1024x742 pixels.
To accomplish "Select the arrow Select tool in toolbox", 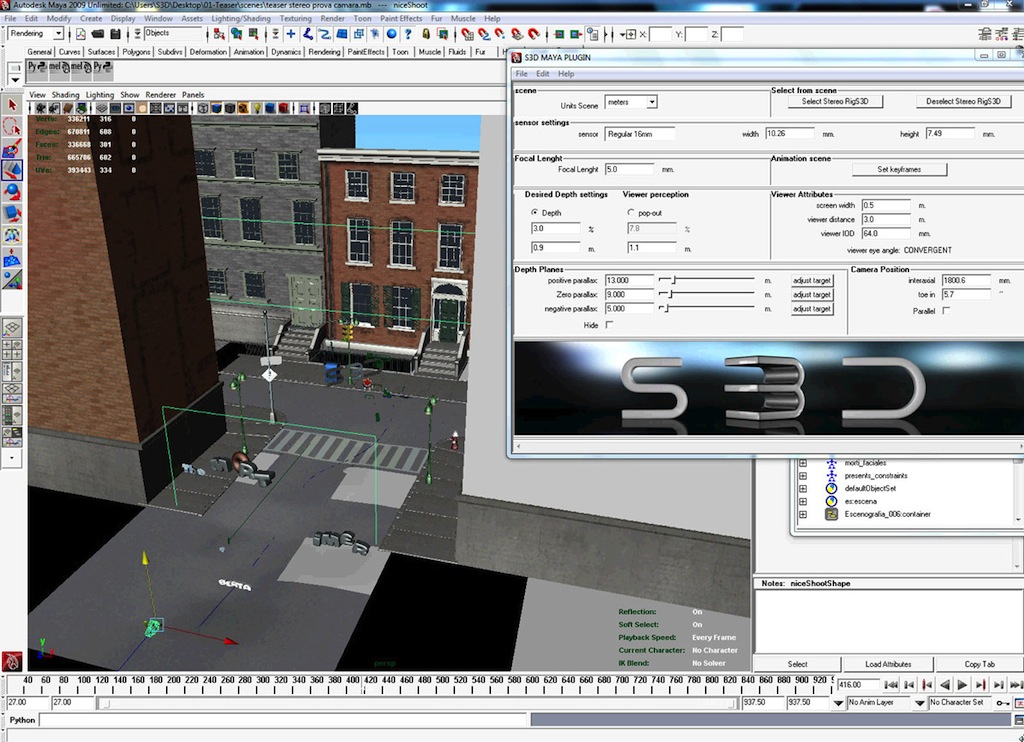I will pos(12,105).
